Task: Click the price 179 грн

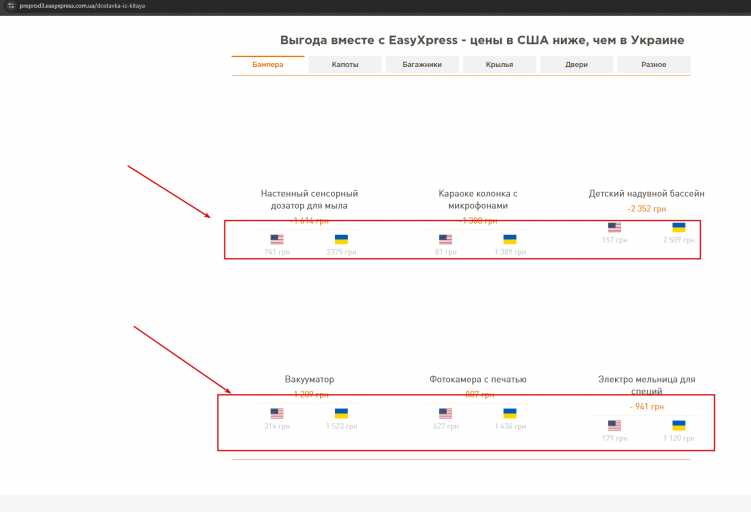Action: (x=614, y=438)
